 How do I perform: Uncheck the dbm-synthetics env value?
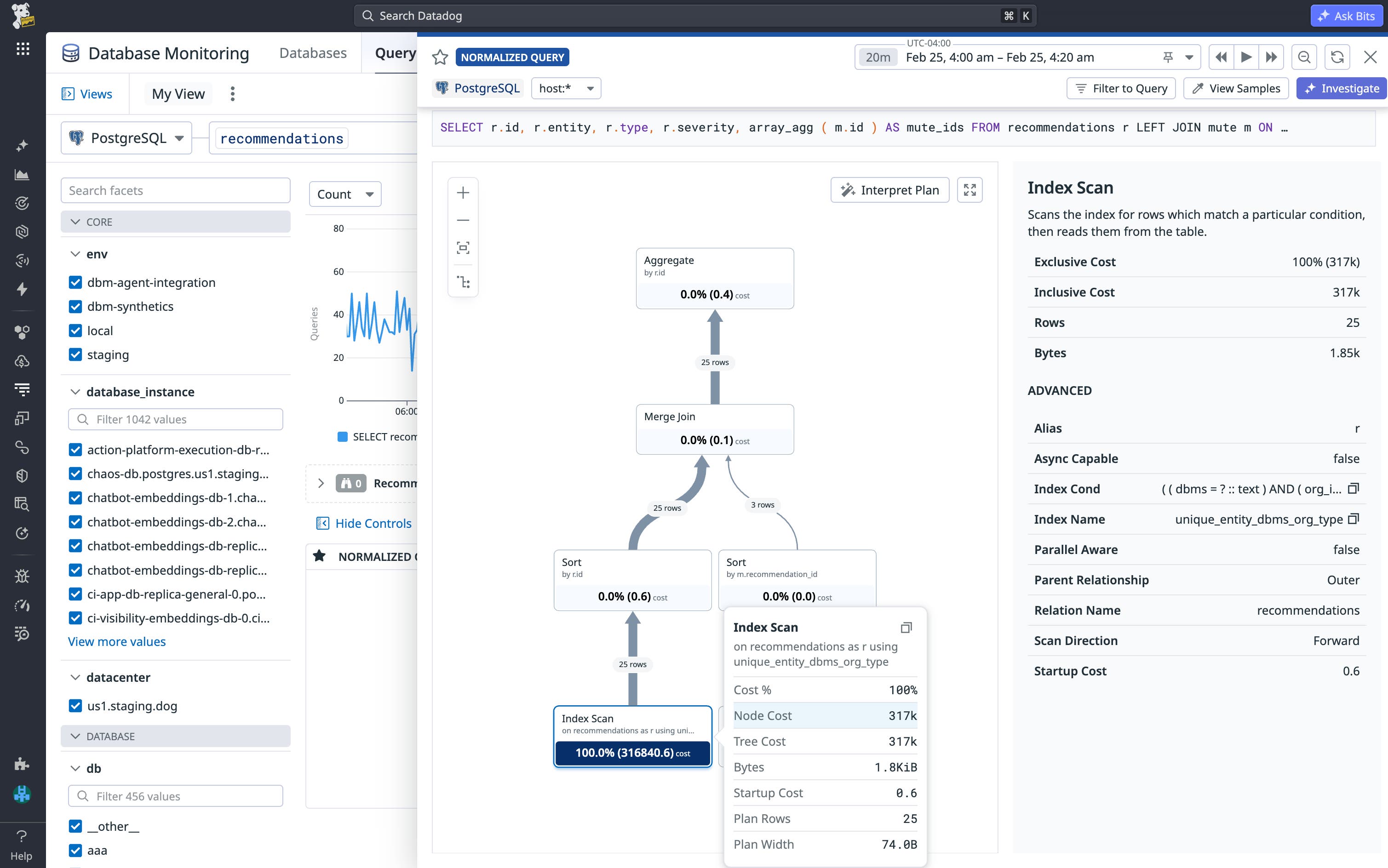(76, 306)
